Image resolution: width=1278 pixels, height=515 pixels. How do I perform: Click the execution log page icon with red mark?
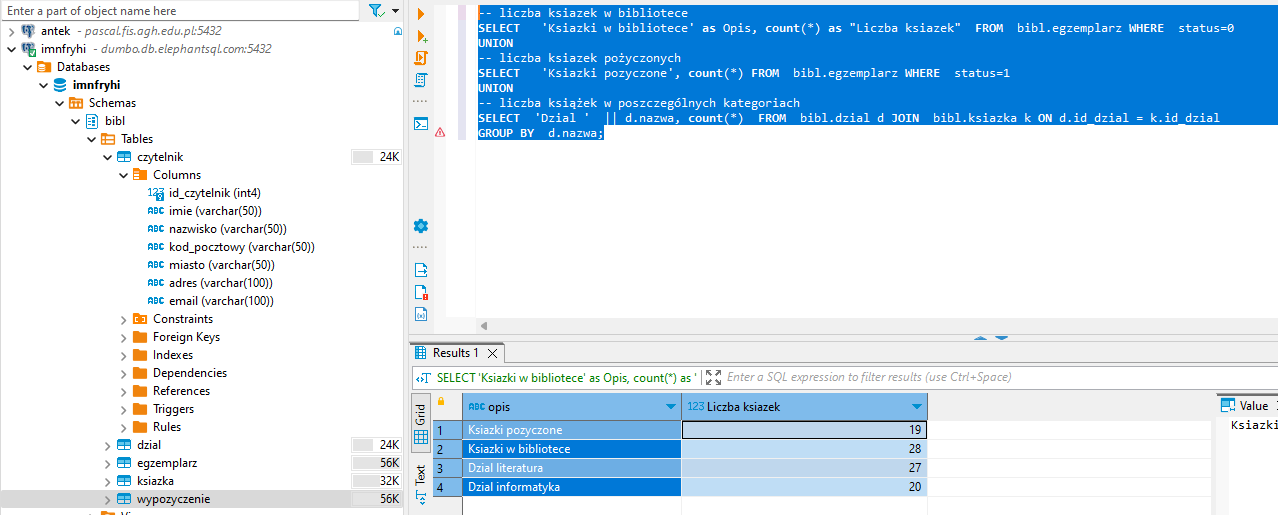tap(421, 292)
